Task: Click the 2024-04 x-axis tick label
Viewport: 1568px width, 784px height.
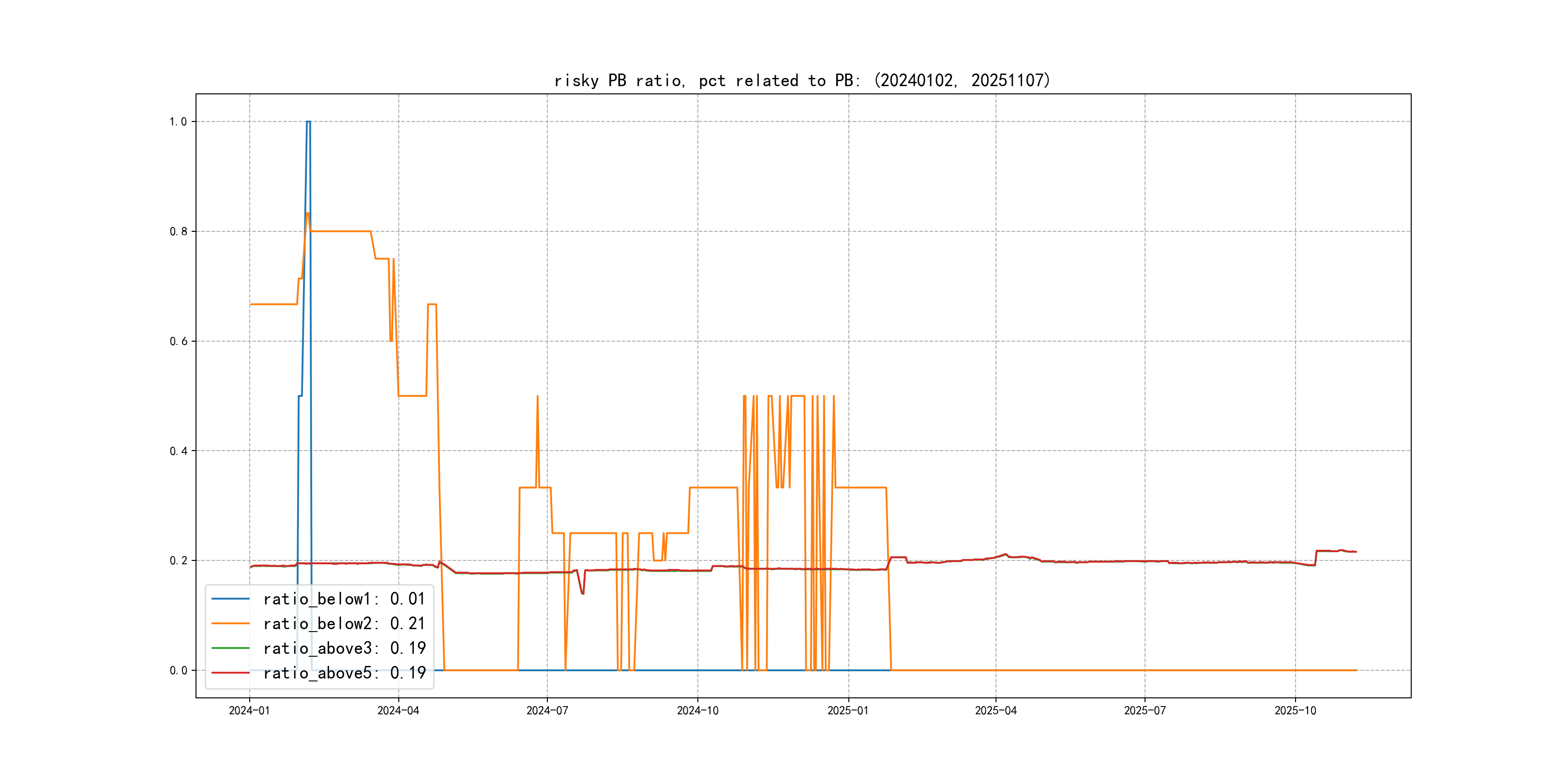Action: pos(398,710)
